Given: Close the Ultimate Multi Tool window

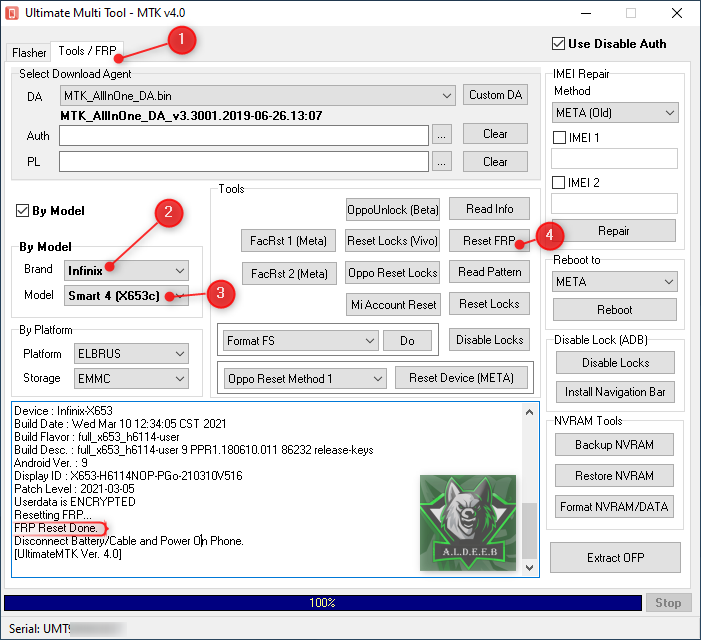Looking at the screenshot, I should 677,13.
